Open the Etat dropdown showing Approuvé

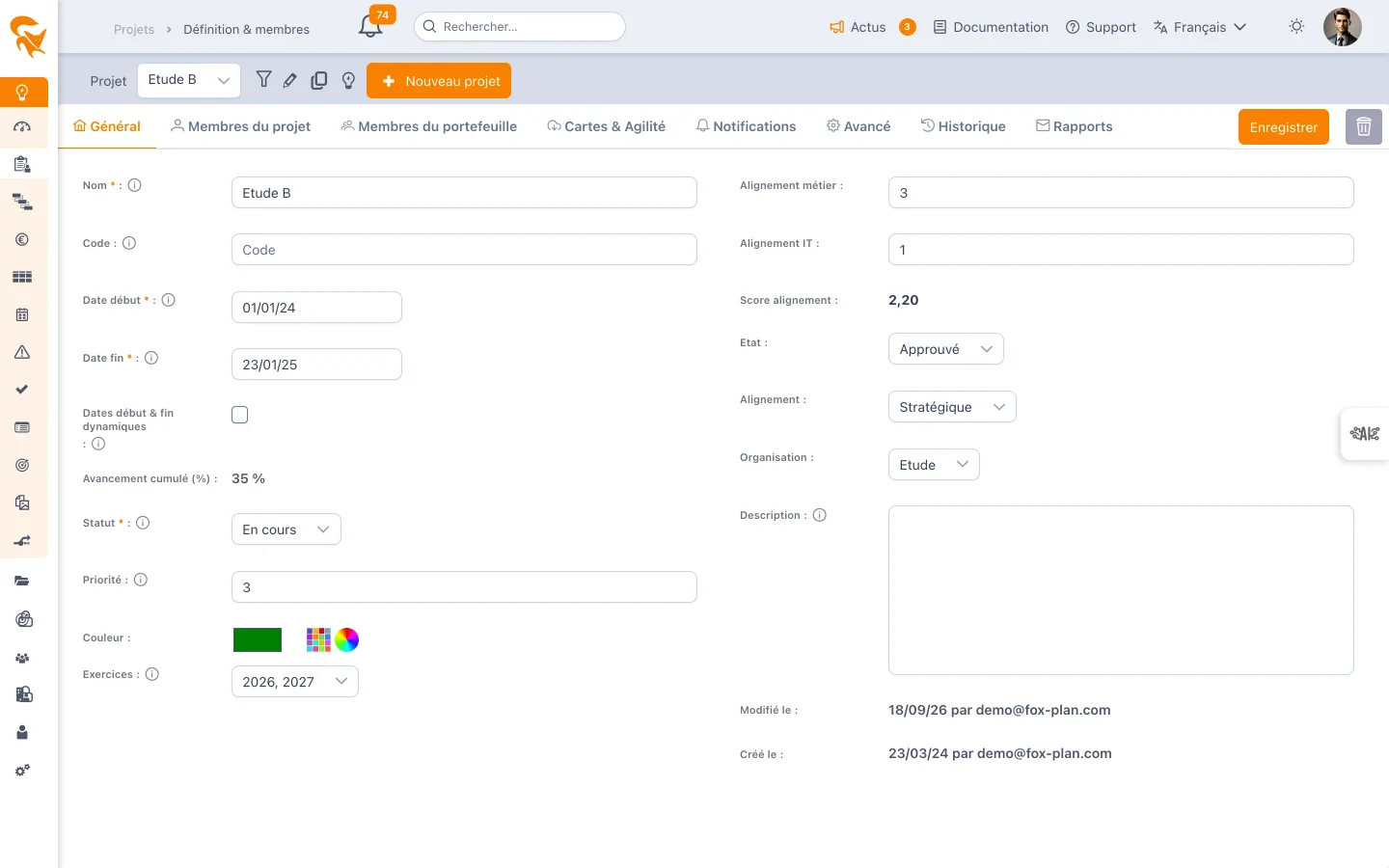coord(946,349)
